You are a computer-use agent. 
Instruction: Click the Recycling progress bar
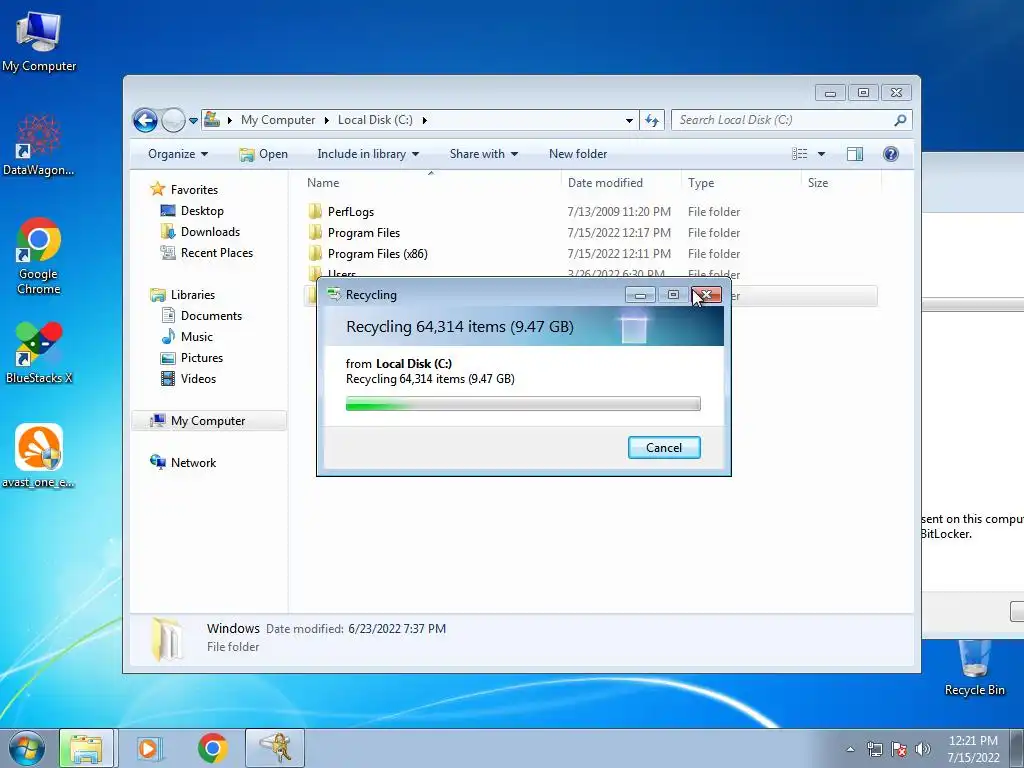coord(523,404)
